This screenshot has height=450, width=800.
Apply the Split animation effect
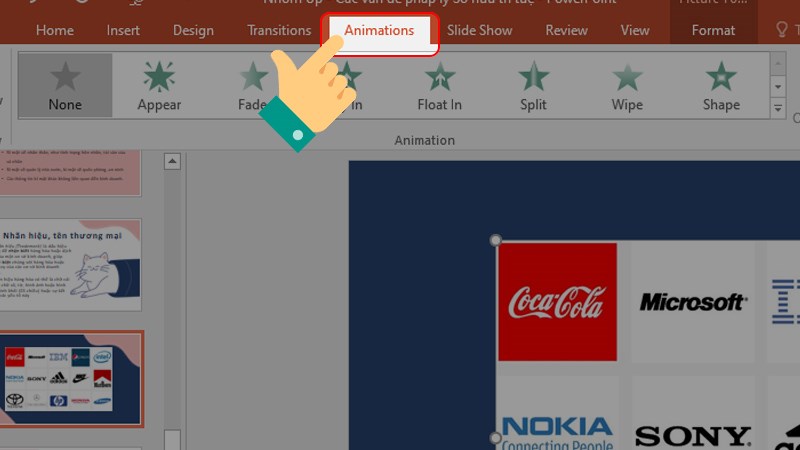click(x=533, y=85)
